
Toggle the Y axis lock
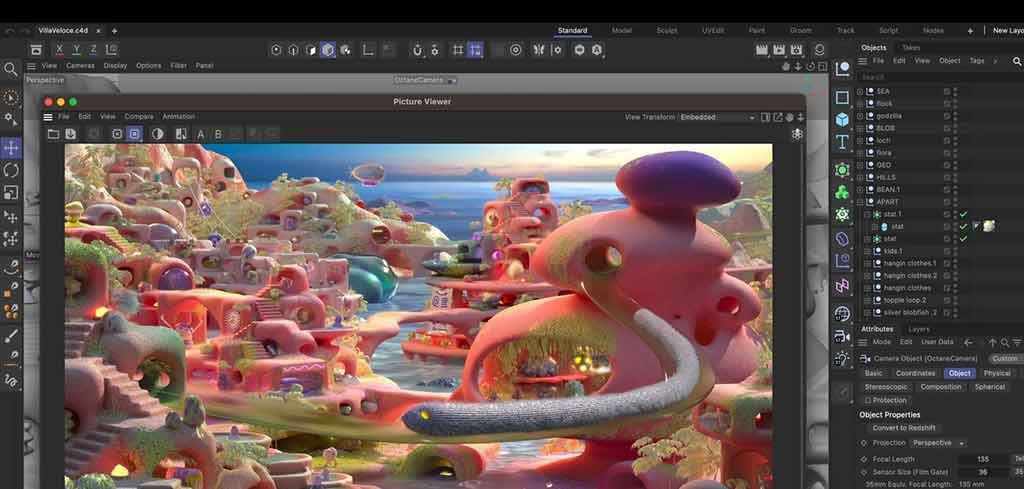click(x=76, y=50)
